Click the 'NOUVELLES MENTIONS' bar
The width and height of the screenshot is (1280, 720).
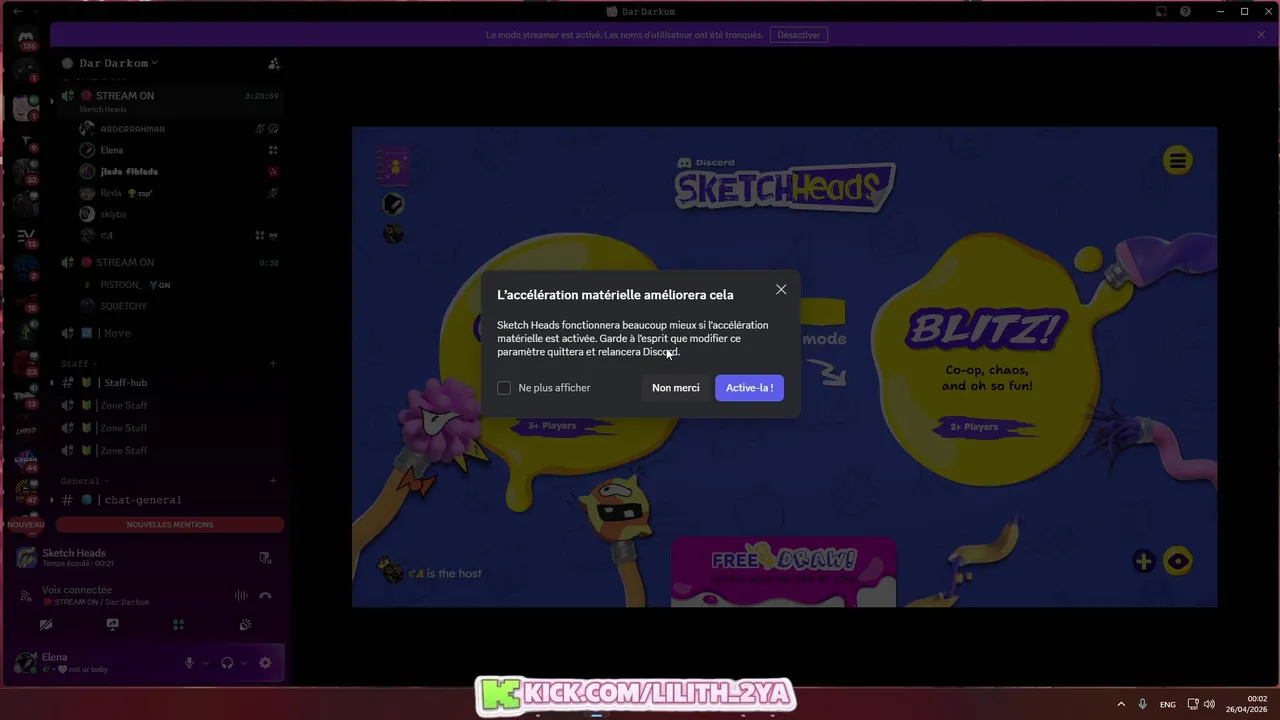[170, 525]
